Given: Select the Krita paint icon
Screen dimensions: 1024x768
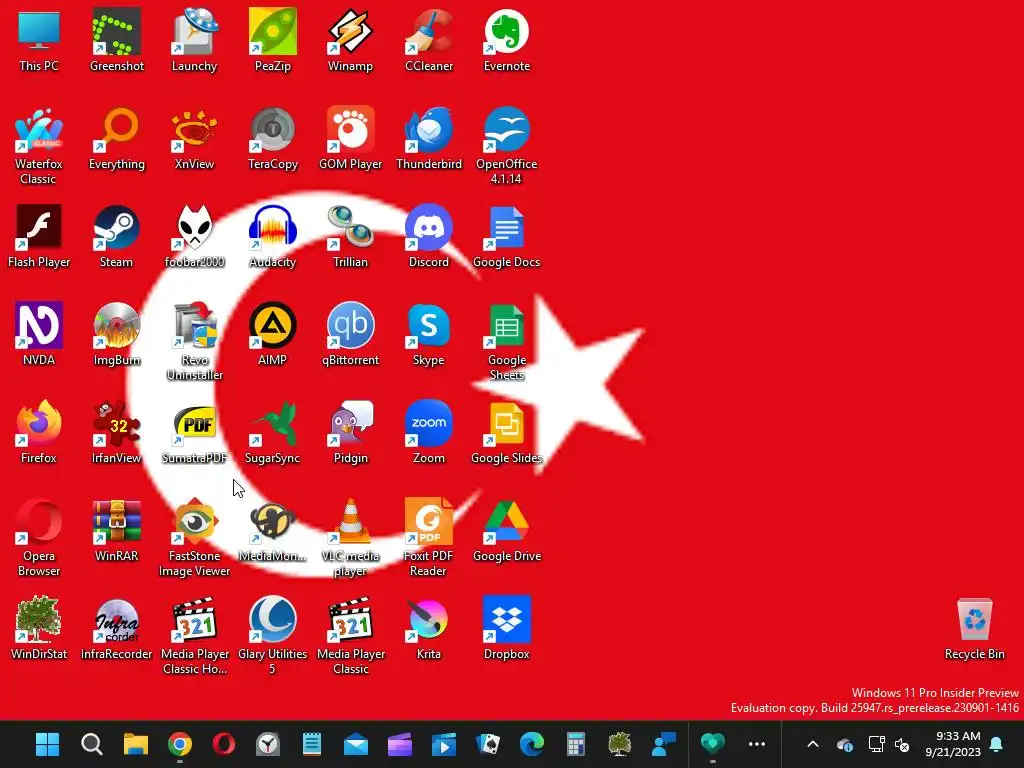Looking at the screenshot, I should pos(429,628).
